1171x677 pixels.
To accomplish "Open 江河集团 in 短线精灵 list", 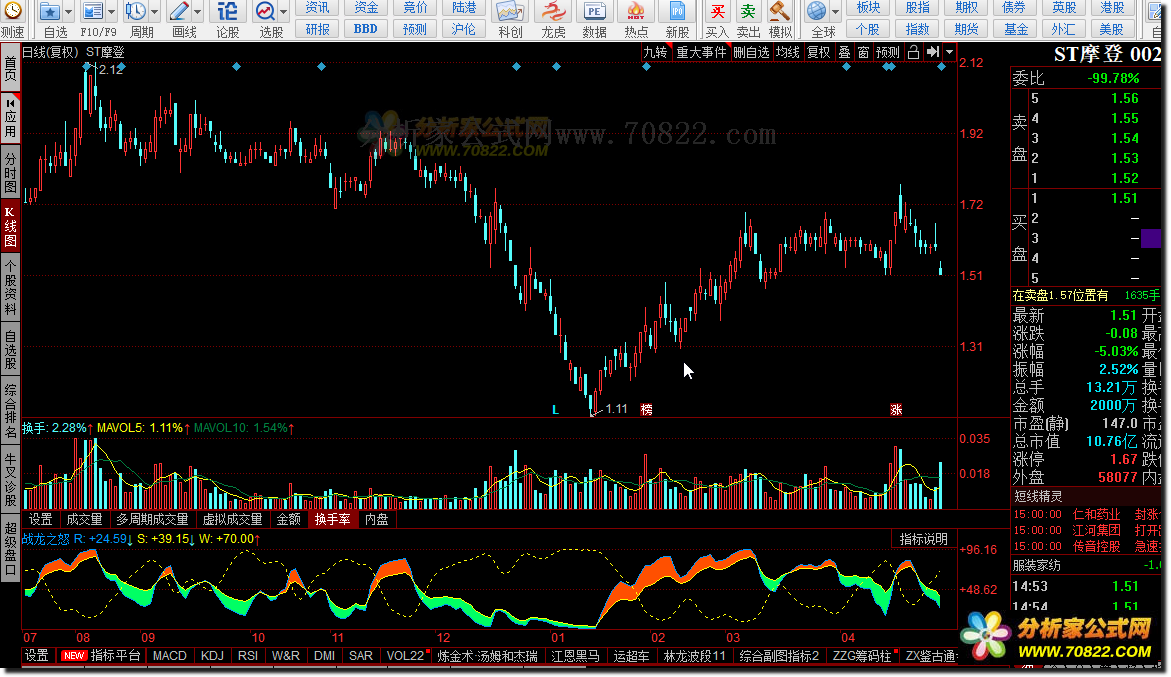I will (1096, 530).
